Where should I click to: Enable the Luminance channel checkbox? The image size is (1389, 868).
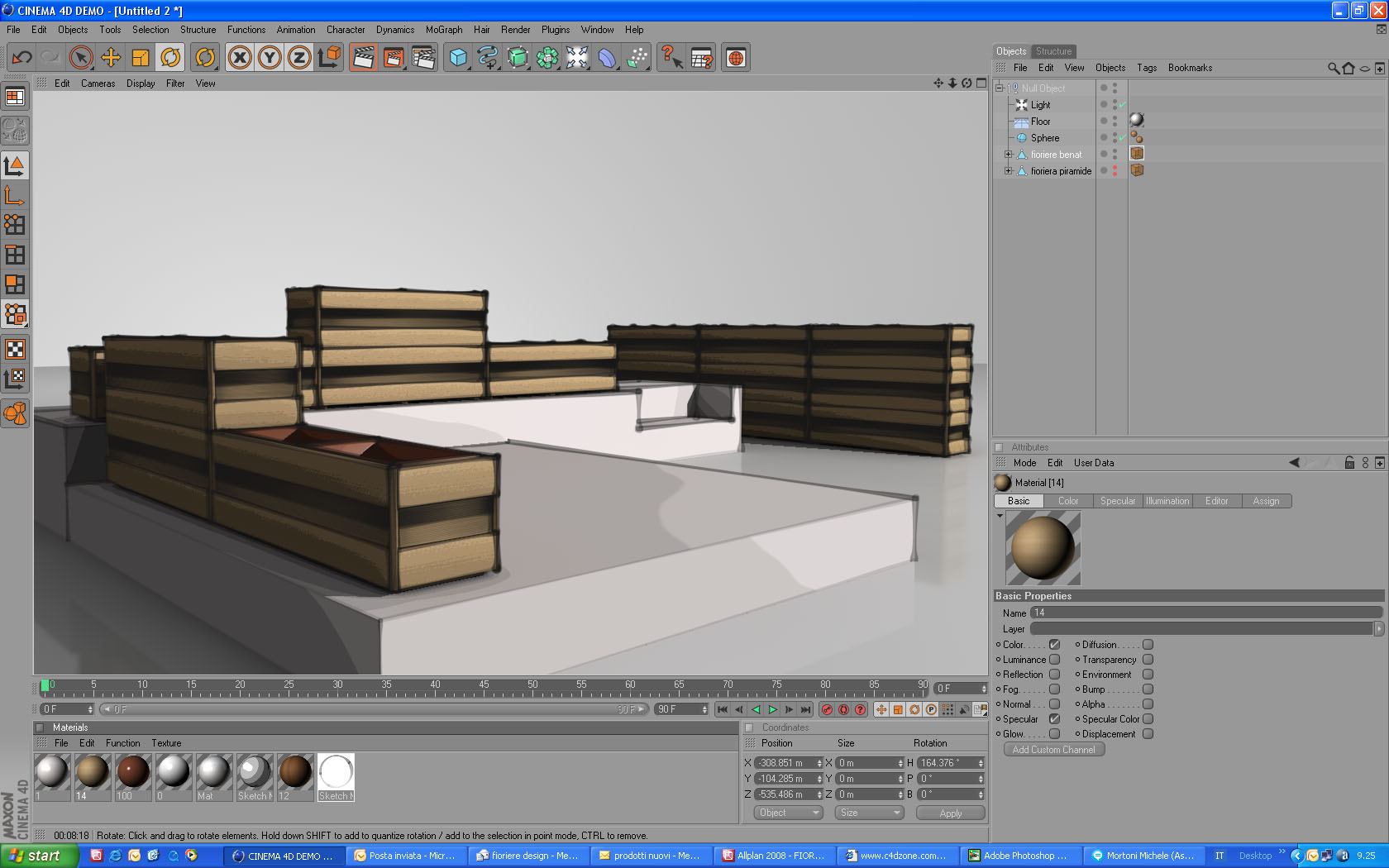(x=1054, y=660)
